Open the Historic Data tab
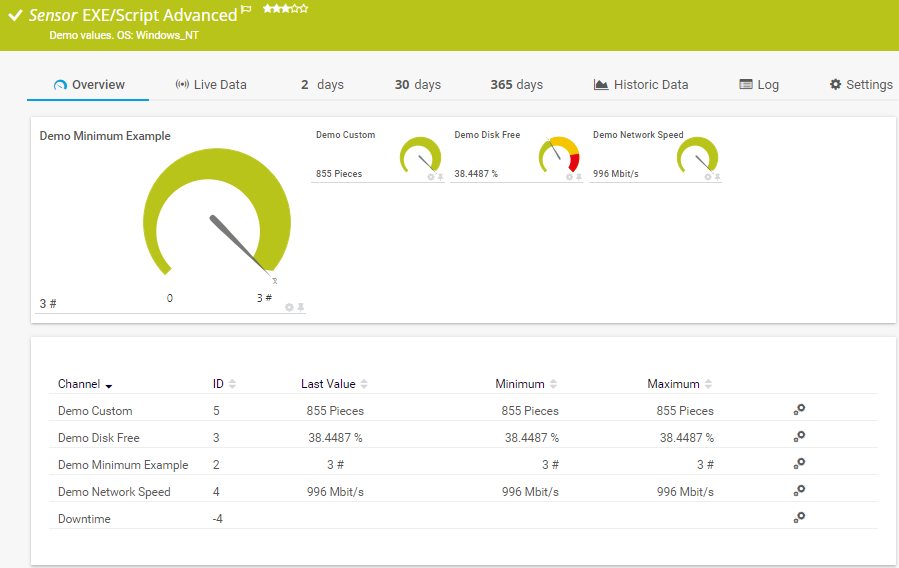 pyautogui.click(x=640, y=85)
